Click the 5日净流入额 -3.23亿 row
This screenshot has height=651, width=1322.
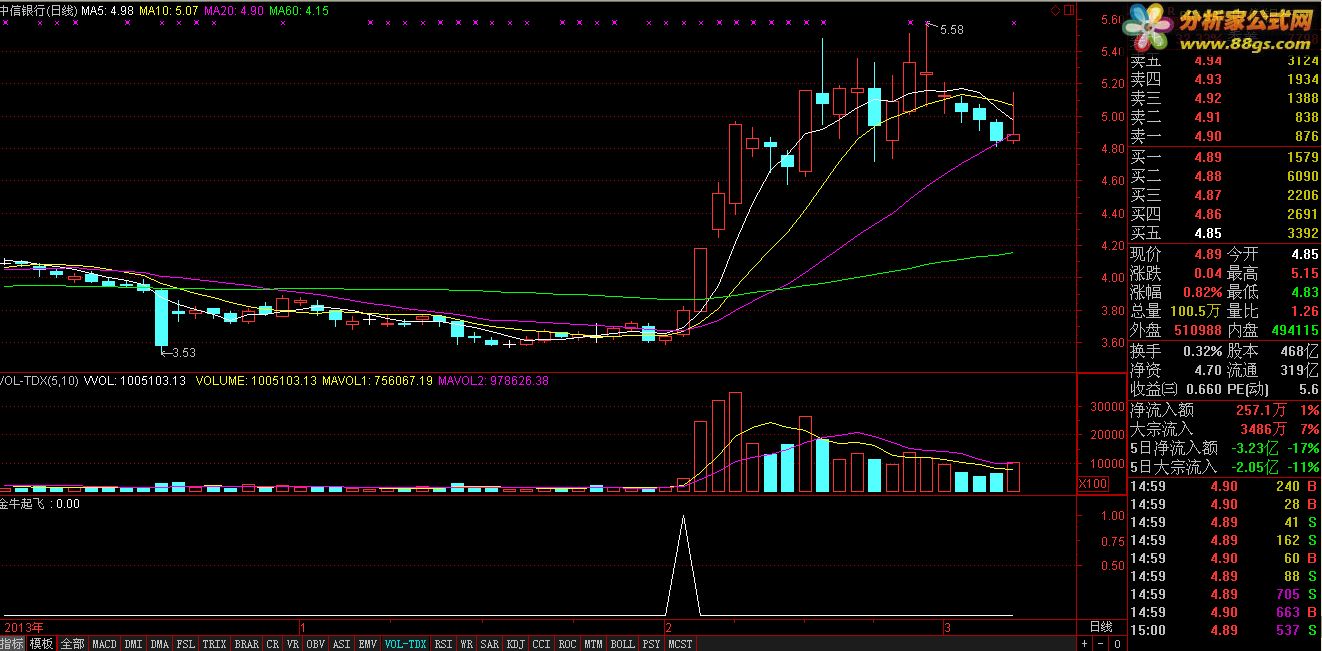coord(1225,448)
